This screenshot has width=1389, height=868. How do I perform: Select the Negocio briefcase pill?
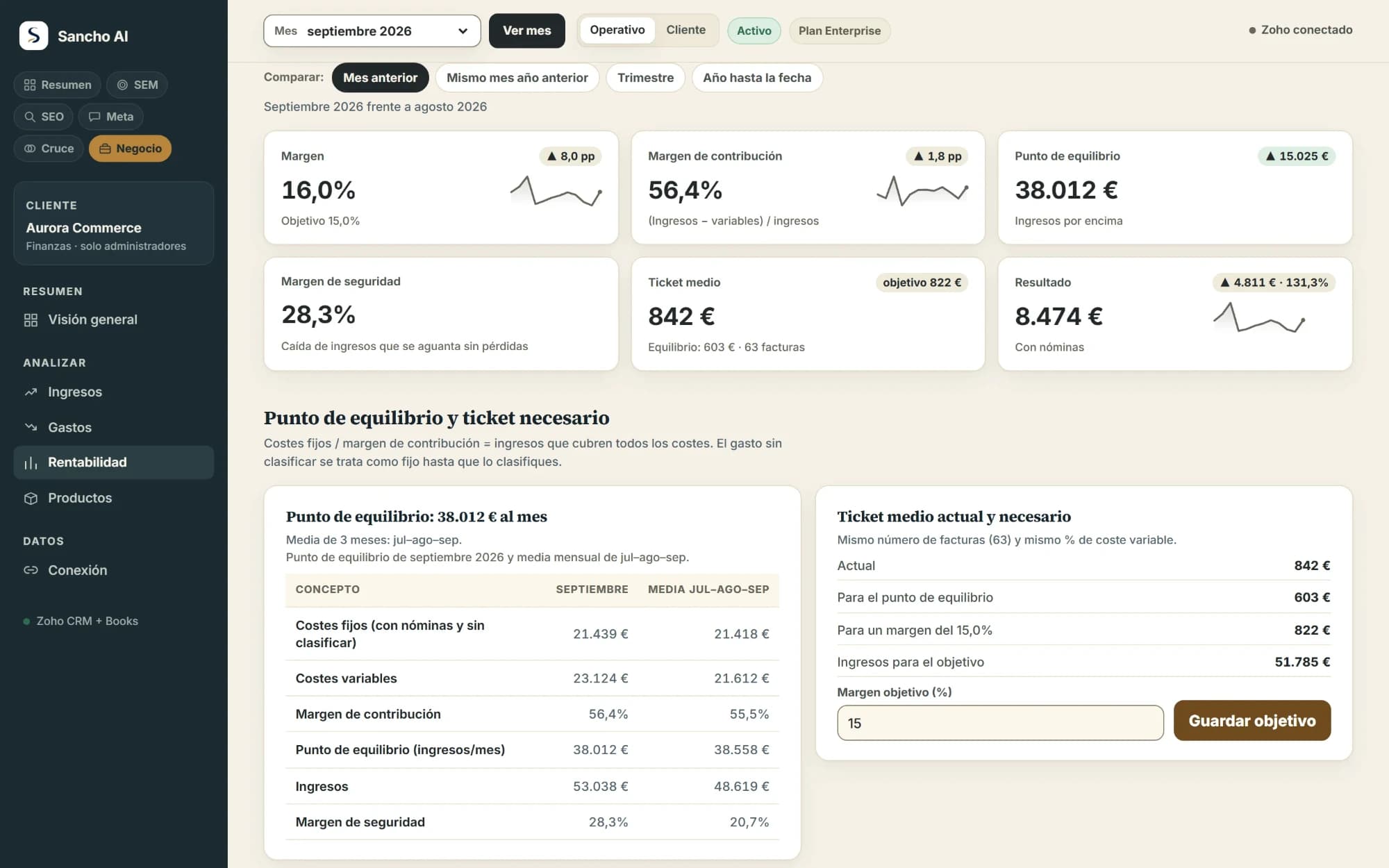(130, 149)
